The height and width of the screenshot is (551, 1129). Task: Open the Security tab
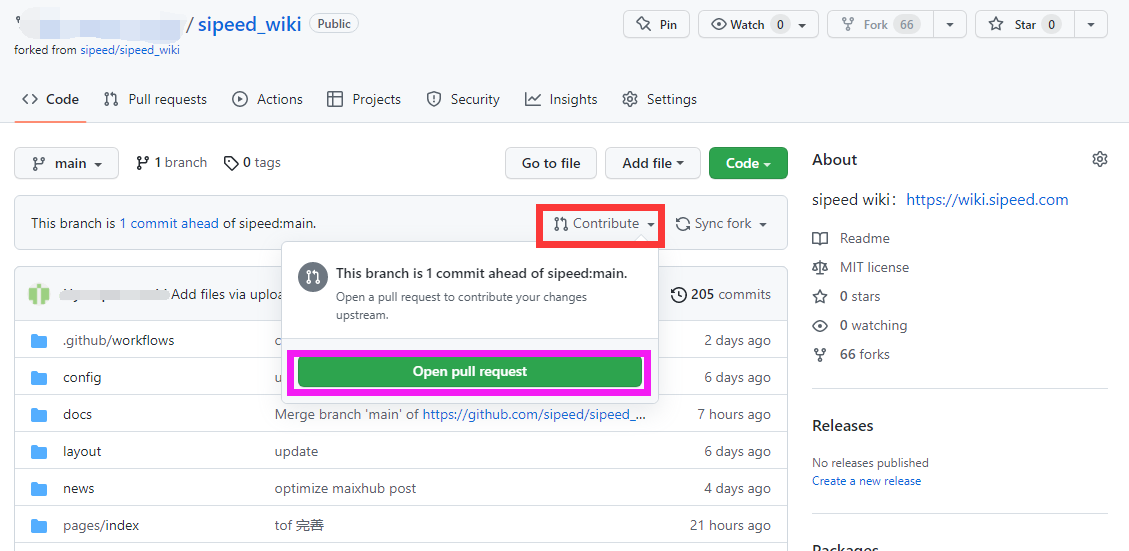click(x=463, y=99)
